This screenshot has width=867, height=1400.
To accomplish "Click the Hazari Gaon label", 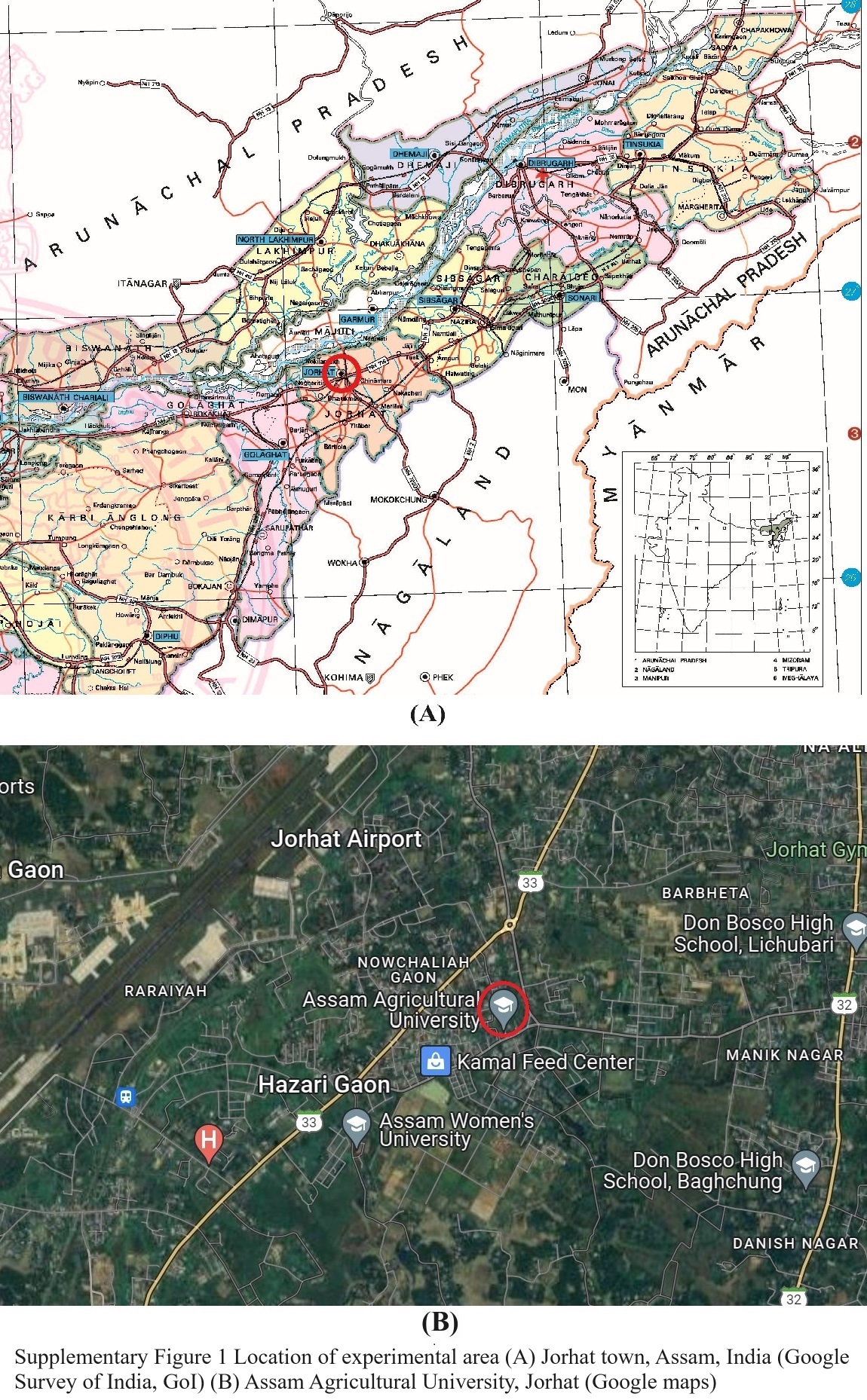I will pyautogui.click(x=323, y=1084).
